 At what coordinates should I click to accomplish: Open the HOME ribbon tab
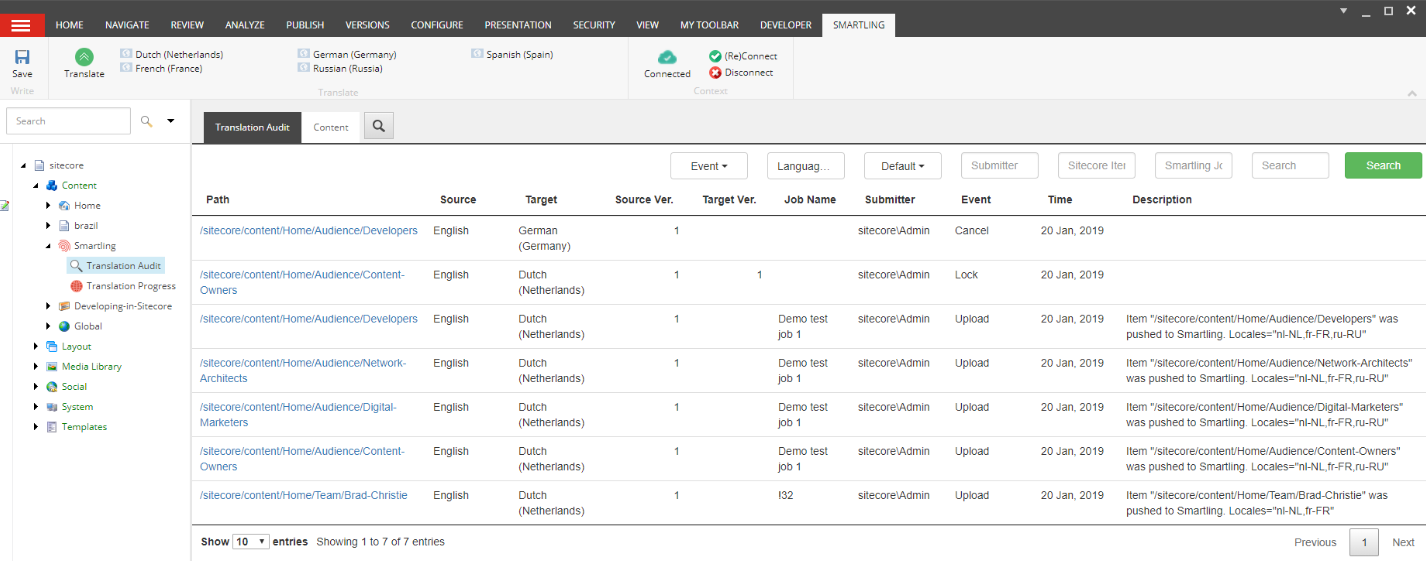click(69, 25)
